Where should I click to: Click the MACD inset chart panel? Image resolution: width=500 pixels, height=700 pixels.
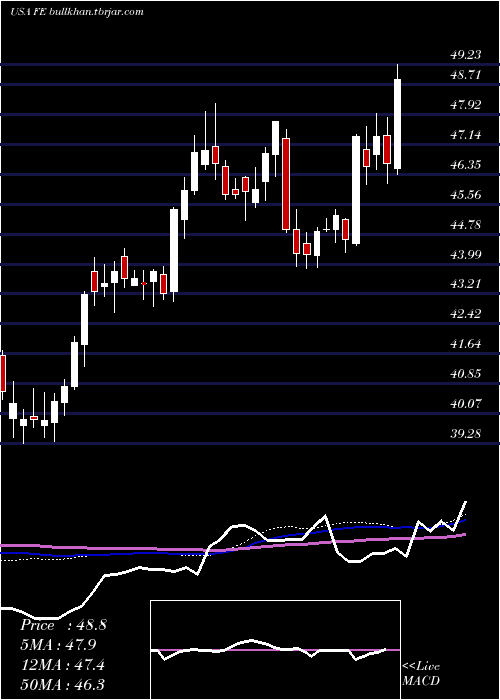[275, 650]
